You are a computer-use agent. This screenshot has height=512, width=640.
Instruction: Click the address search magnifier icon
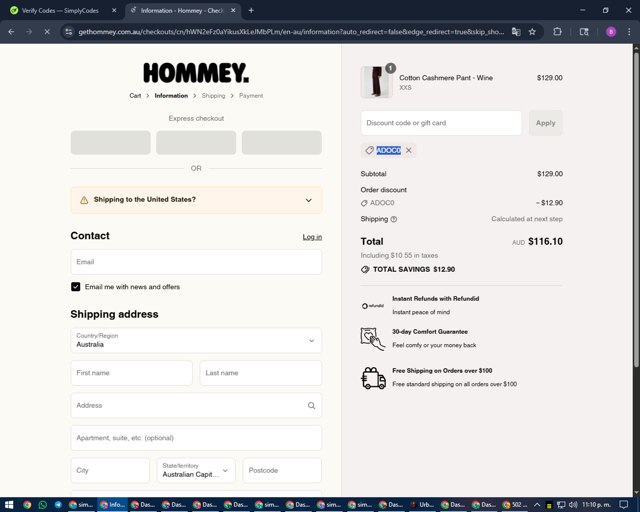point(311,405)
